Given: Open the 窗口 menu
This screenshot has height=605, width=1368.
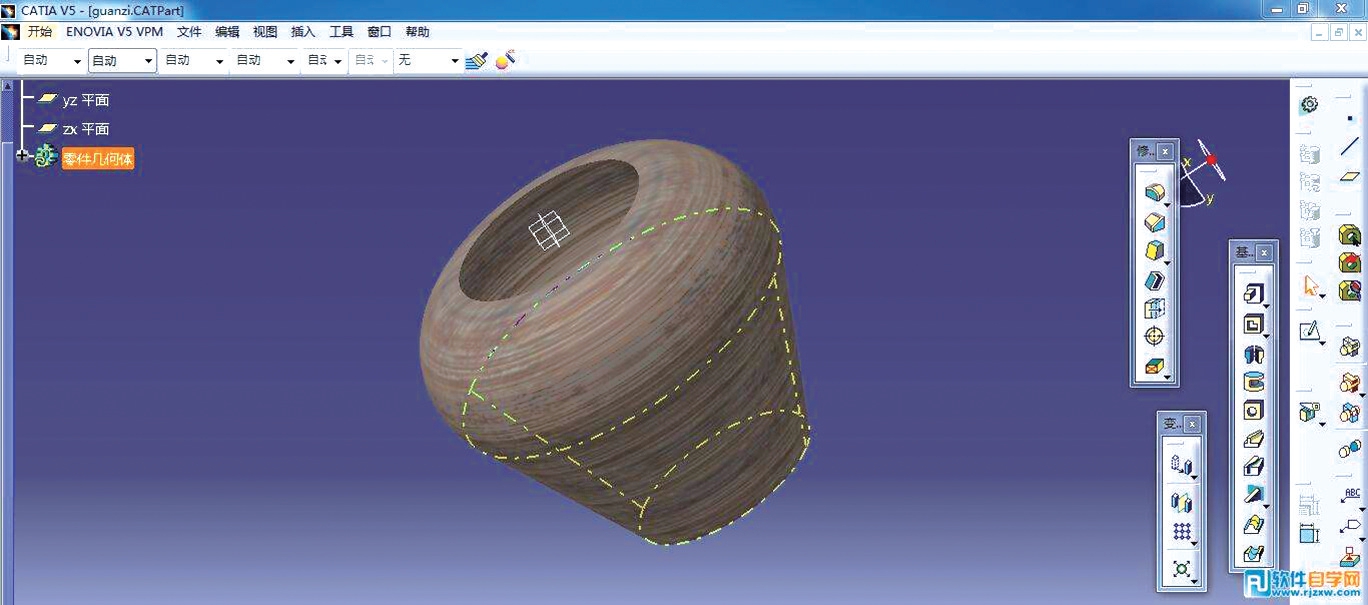Looking at the screenshot, I should pos(379,32).
